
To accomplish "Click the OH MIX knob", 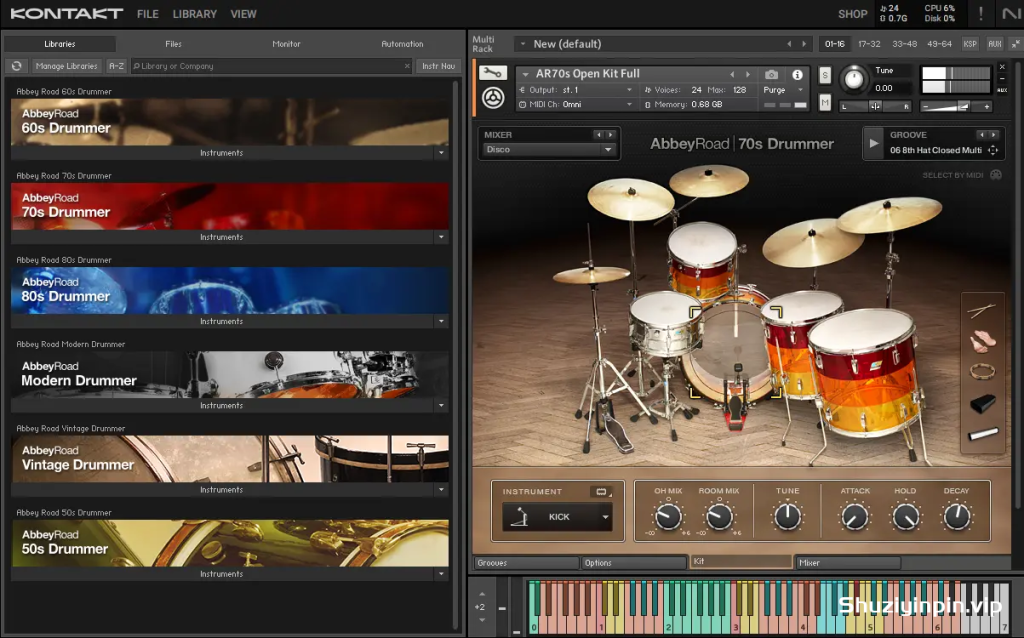I will [x=668, y=517].
